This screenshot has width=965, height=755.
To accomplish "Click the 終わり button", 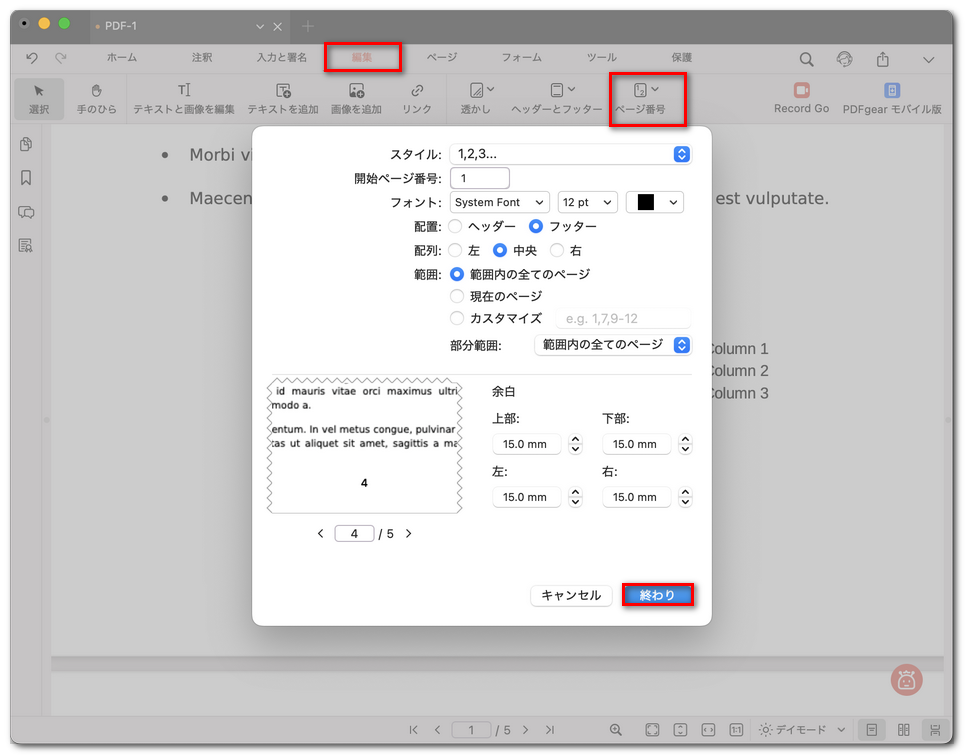I will point(657,595).
